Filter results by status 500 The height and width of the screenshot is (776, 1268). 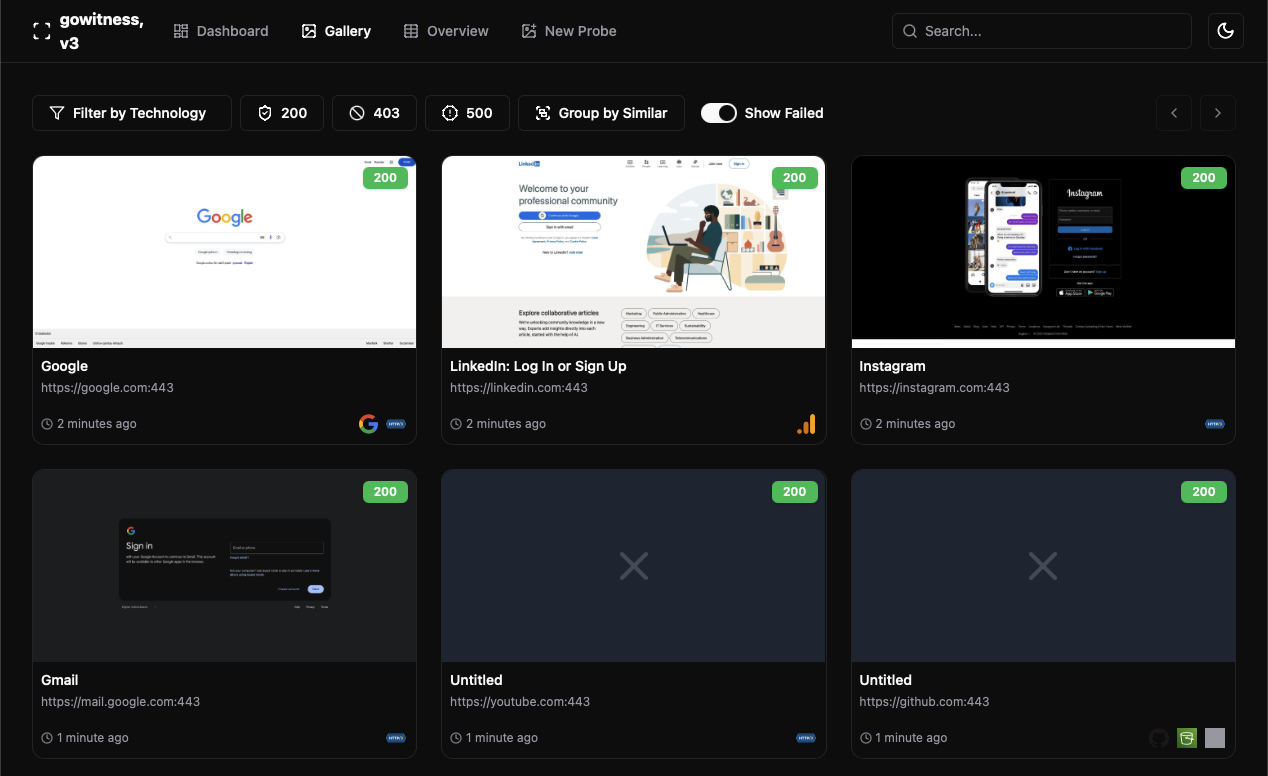point(467,113)
